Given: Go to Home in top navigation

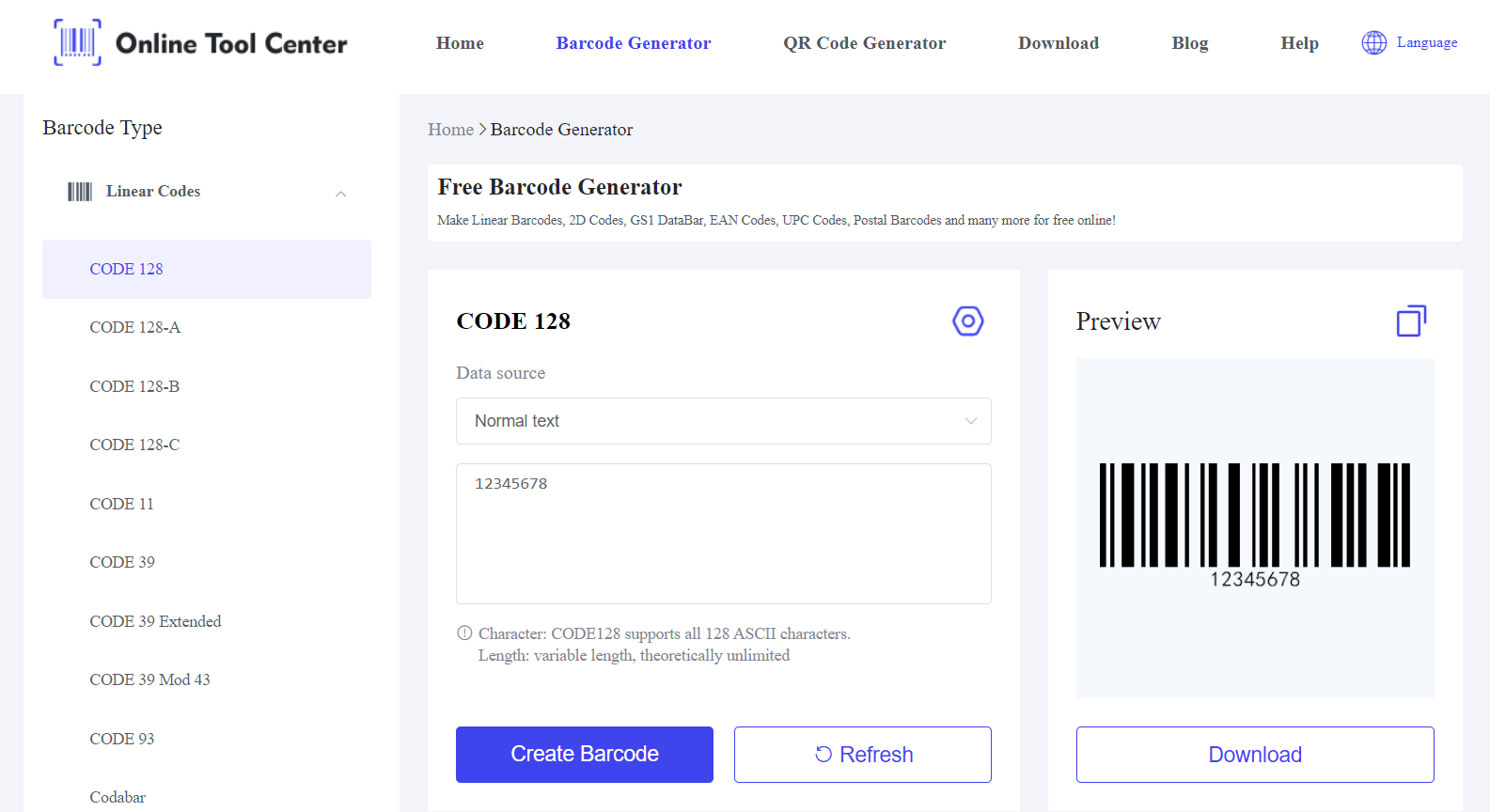Looking at the screenshot, I should [x=460, y=43].
